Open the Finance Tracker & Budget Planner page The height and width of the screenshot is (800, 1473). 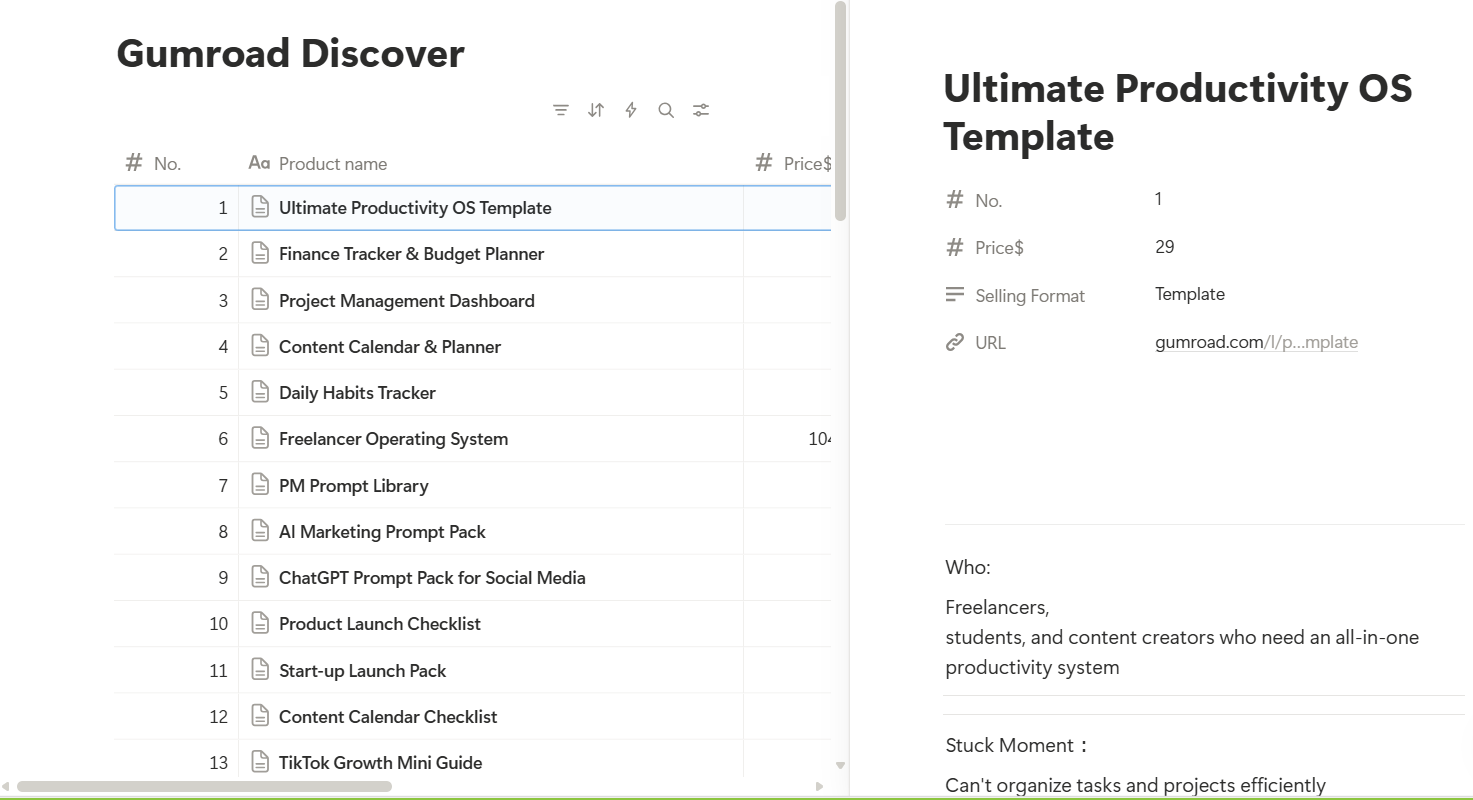(x=411, y=253)
